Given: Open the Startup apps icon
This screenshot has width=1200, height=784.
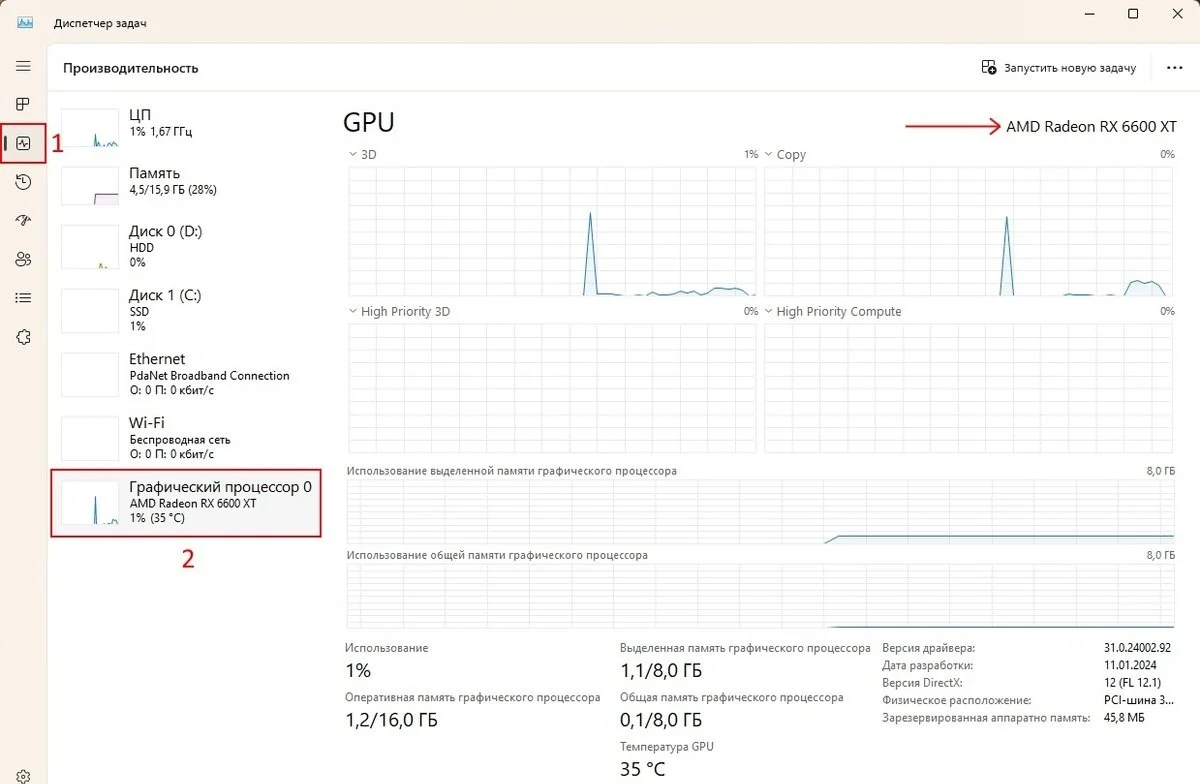Looking at the screenshot, I should tap(23, 220).
